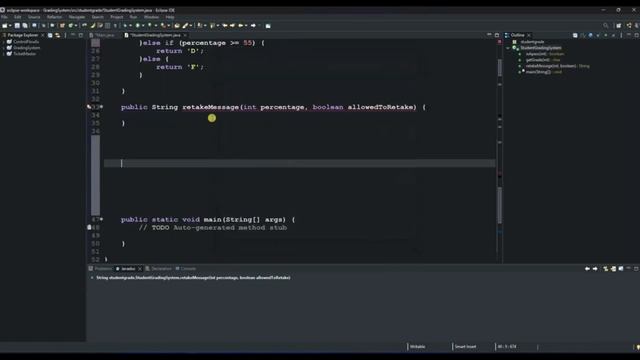Switch to the Package Explorer tab
The image size is (640, 360).
click(x=22, y=35)
